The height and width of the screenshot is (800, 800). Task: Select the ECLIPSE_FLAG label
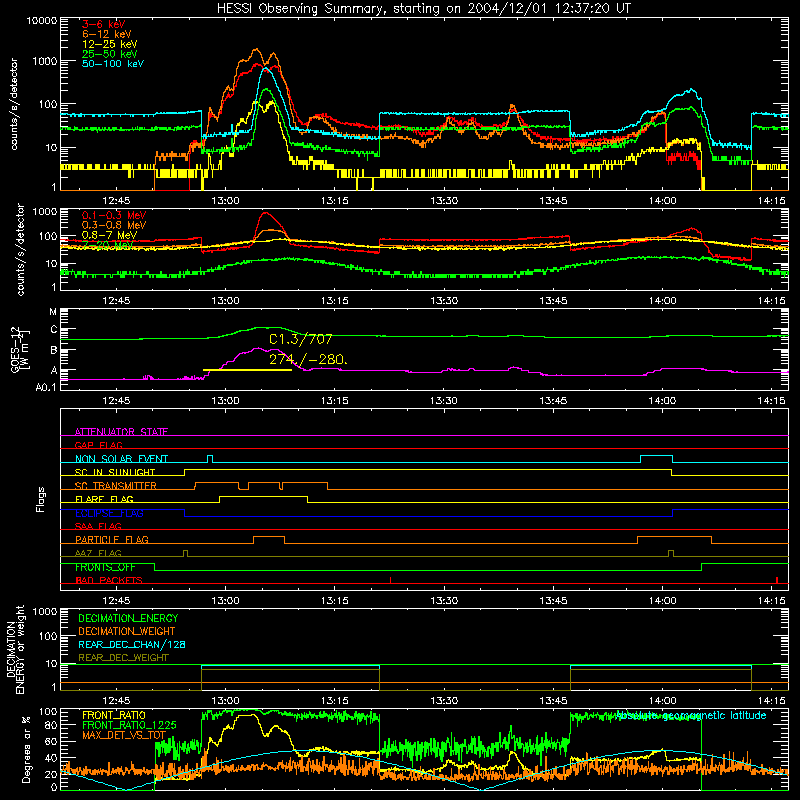(x=109, y=513)
